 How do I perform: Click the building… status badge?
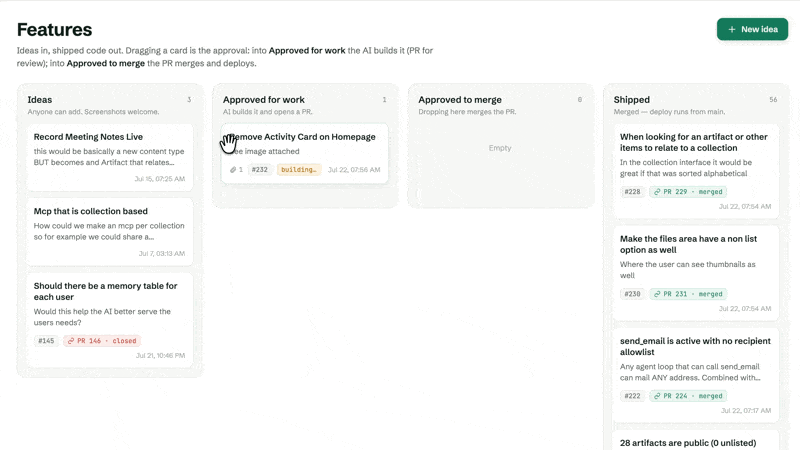tap(299, 169)
